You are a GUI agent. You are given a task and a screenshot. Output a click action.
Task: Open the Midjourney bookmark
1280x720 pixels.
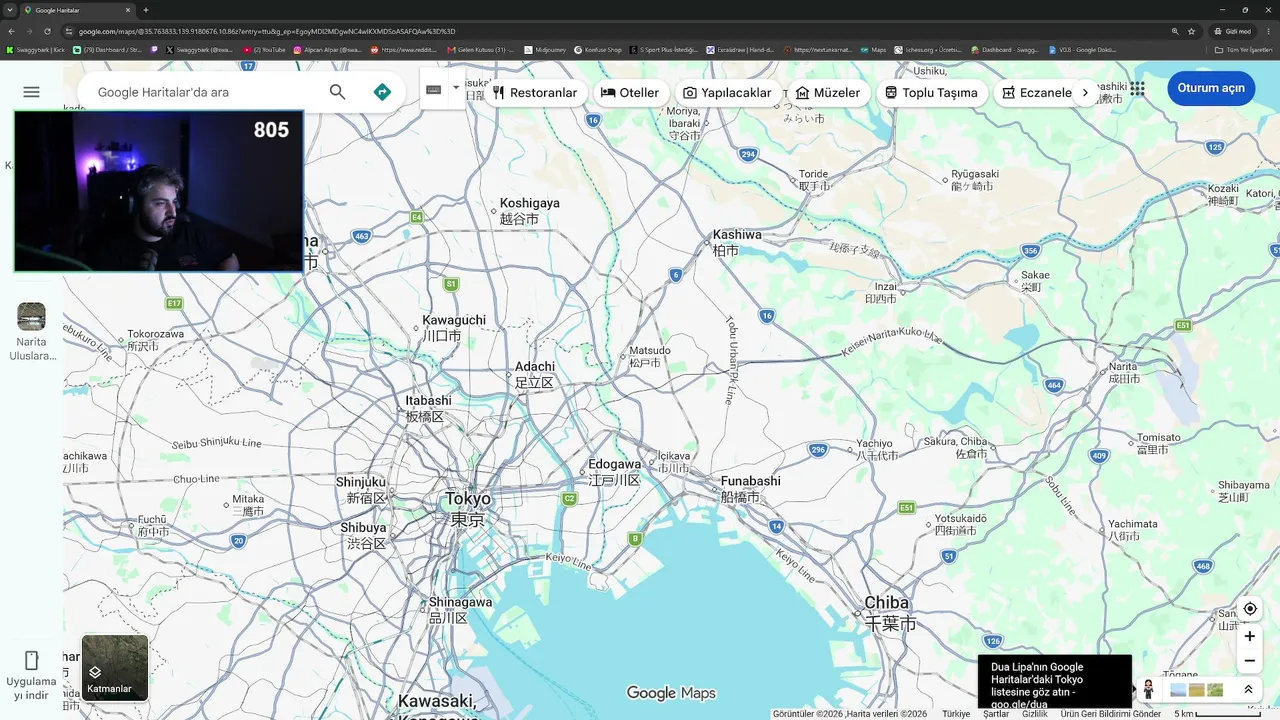[545, 49]
